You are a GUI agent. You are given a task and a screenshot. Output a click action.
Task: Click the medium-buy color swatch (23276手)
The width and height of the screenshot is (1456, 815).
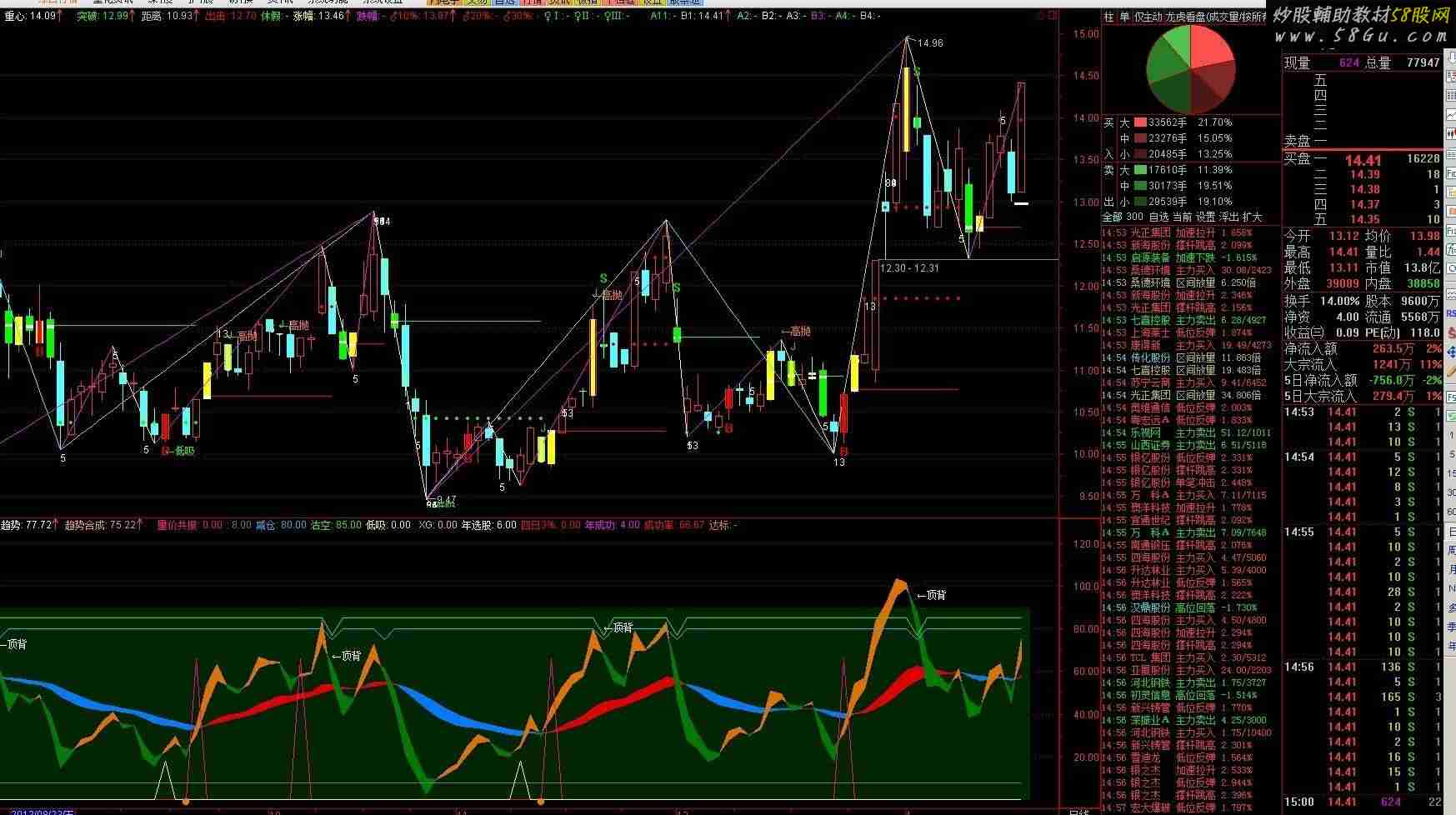pos(1139,138)
